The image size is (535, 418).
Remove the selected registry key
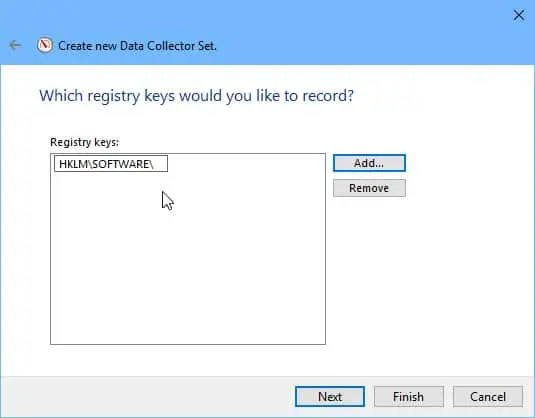point(369,188)
